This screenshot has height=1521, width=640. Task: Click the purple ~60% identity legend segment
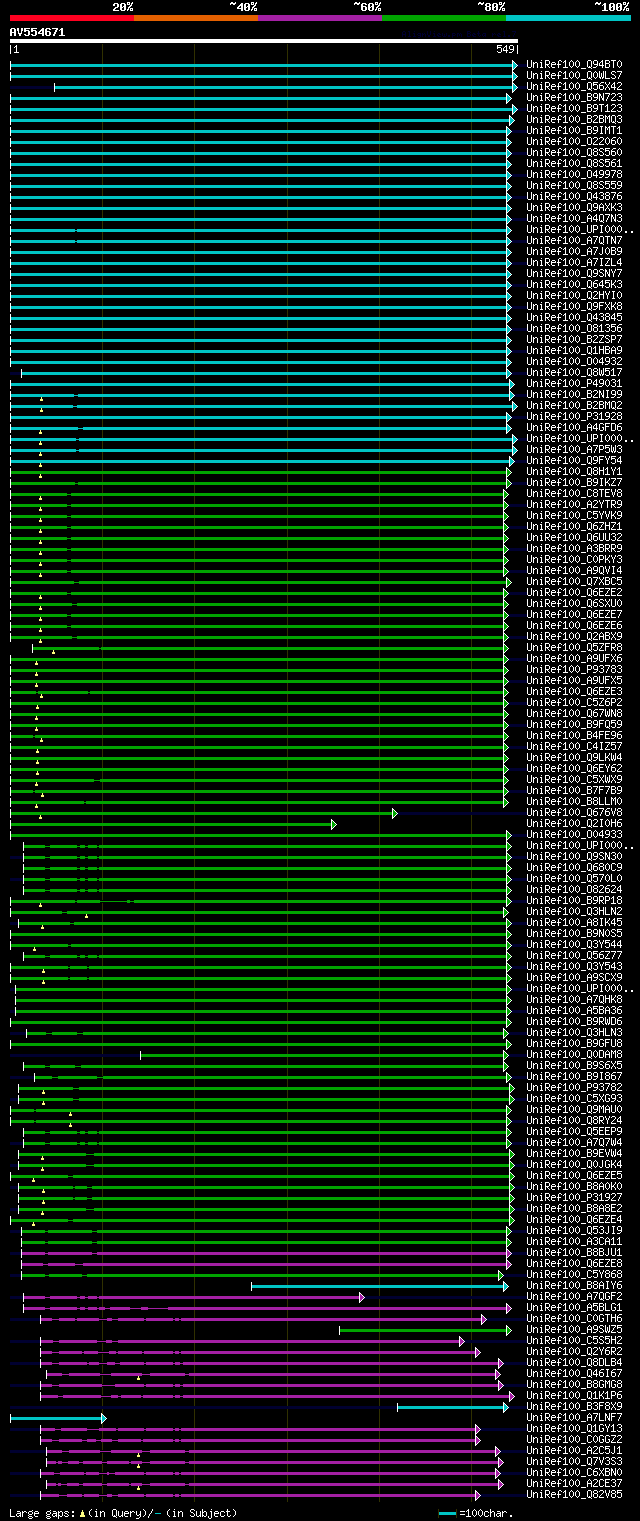(320, 17)
